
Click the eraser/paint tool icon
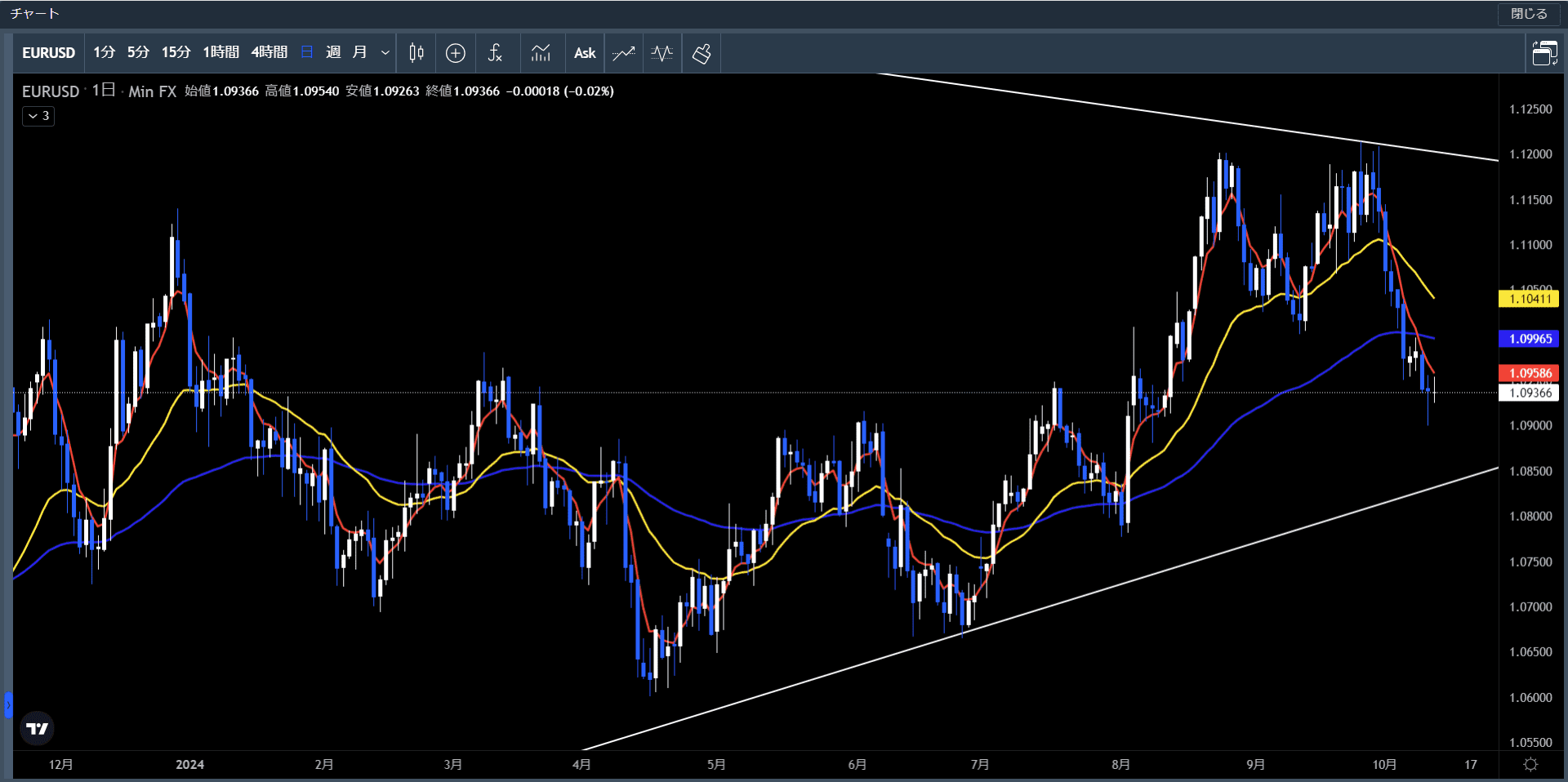click(x=702, y=53)
